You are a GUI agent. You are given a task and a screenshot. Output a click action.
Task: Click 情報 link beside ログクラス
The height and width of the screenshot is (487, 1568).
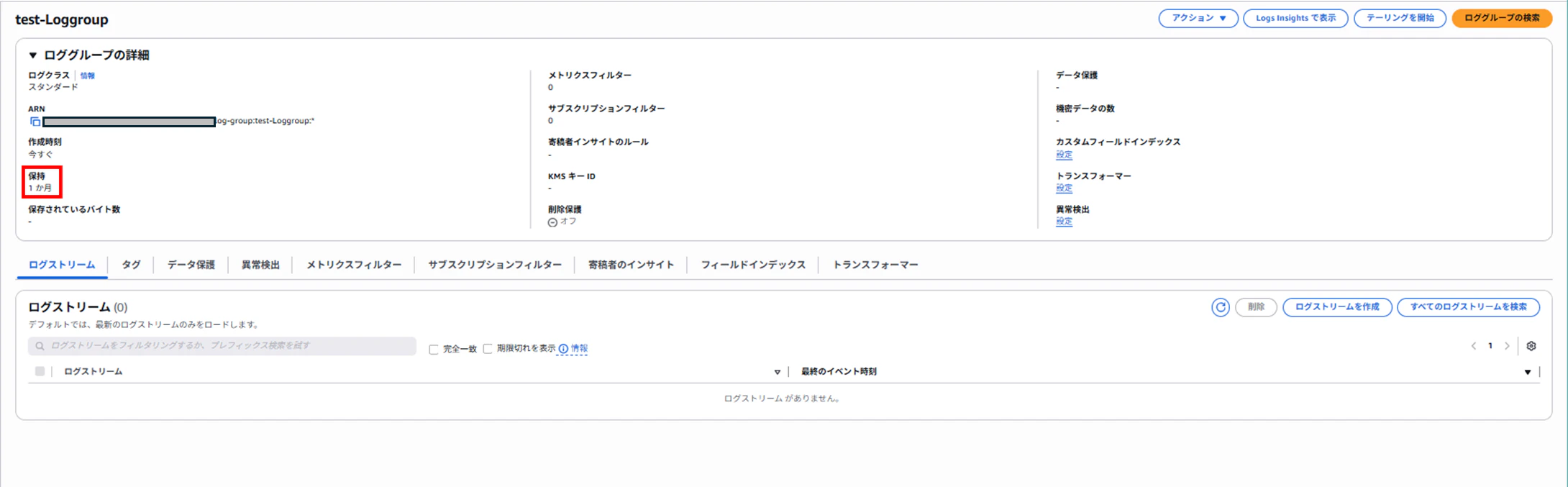coord(87,76)
